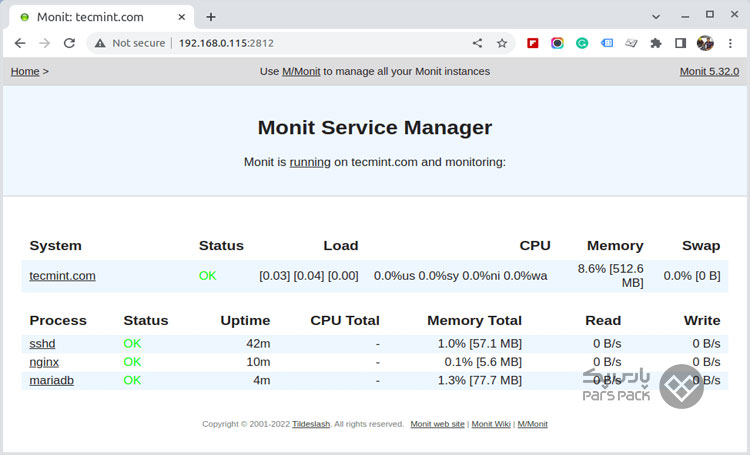Click the sshd uptime 42m

(x=258, y=344)
